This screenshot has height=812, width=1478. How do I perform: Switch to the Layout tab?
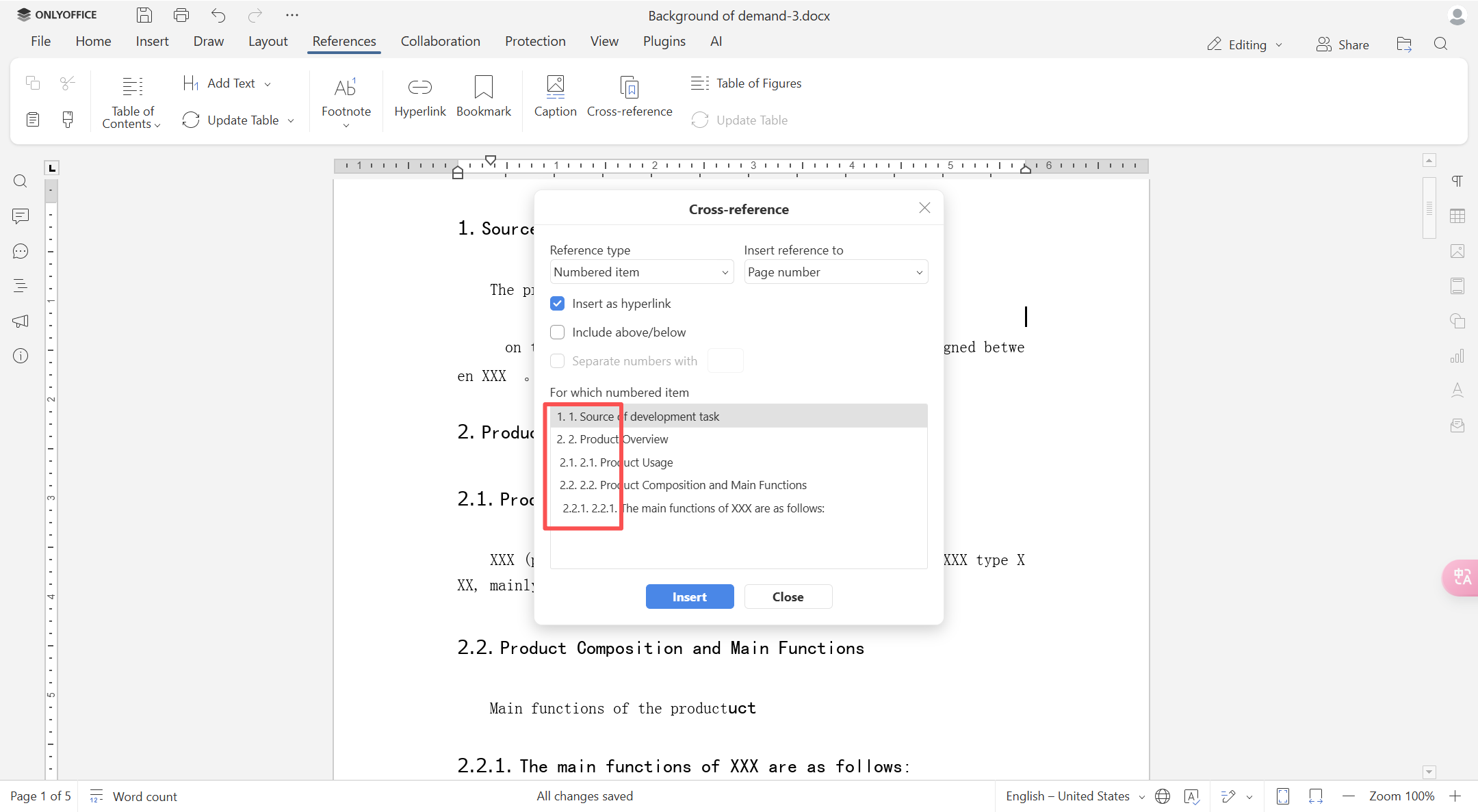[268, 41]
